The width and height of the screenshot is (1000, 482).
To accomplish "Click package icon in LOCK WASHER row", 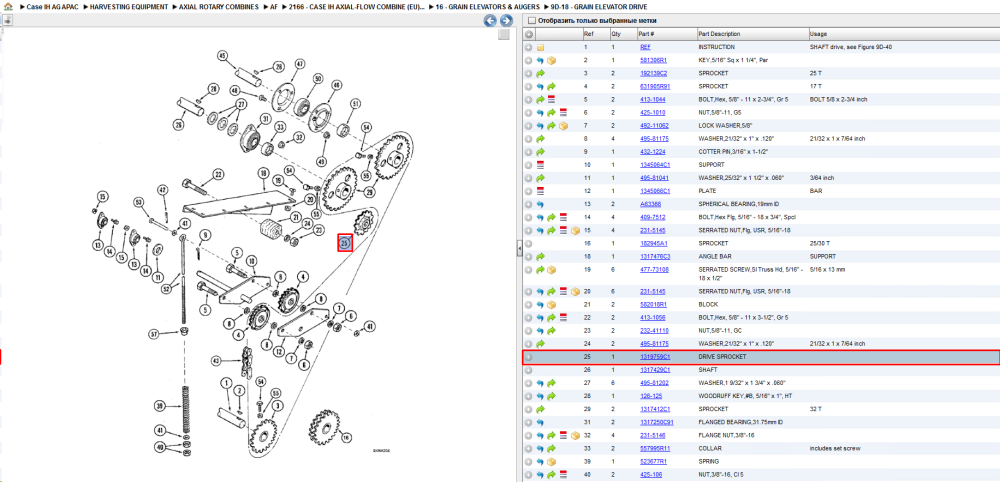I will coord(563,126).
